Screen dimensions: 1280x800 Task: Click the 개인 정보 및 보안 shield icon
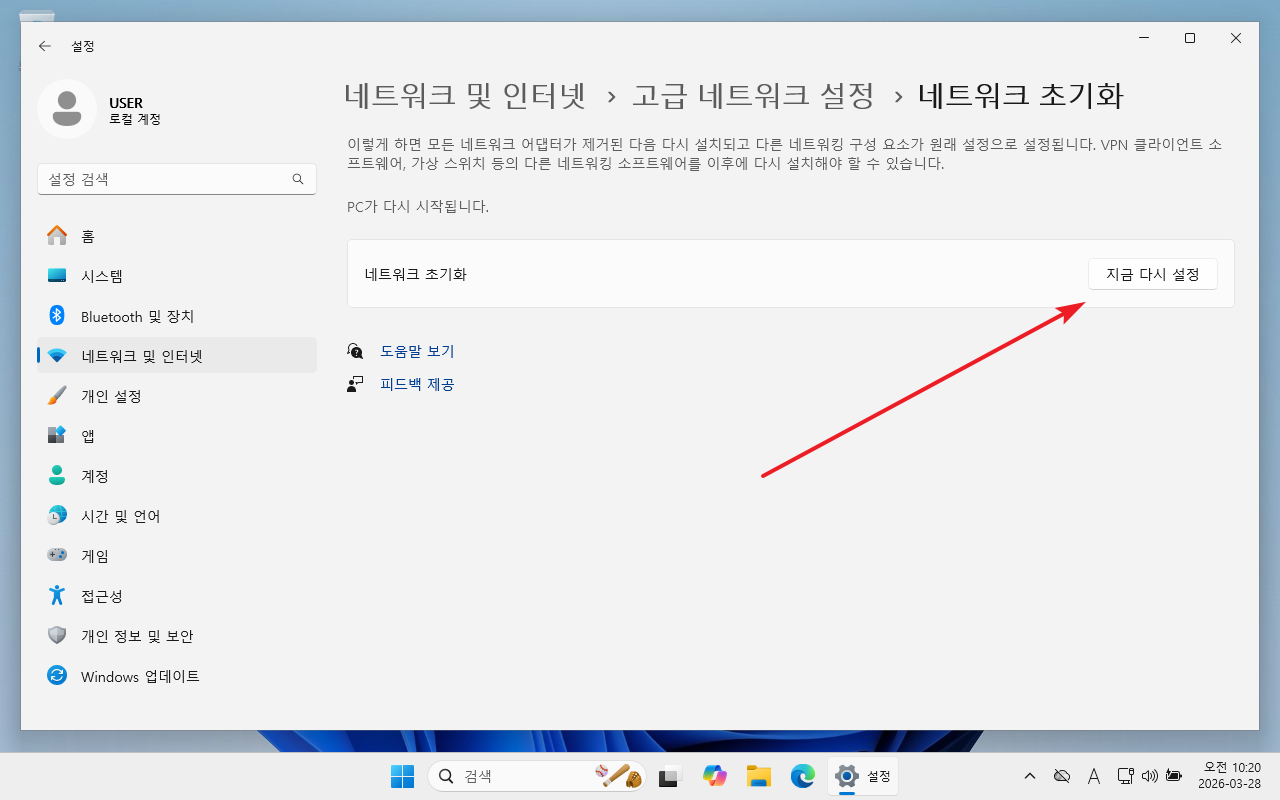point(57,636)
